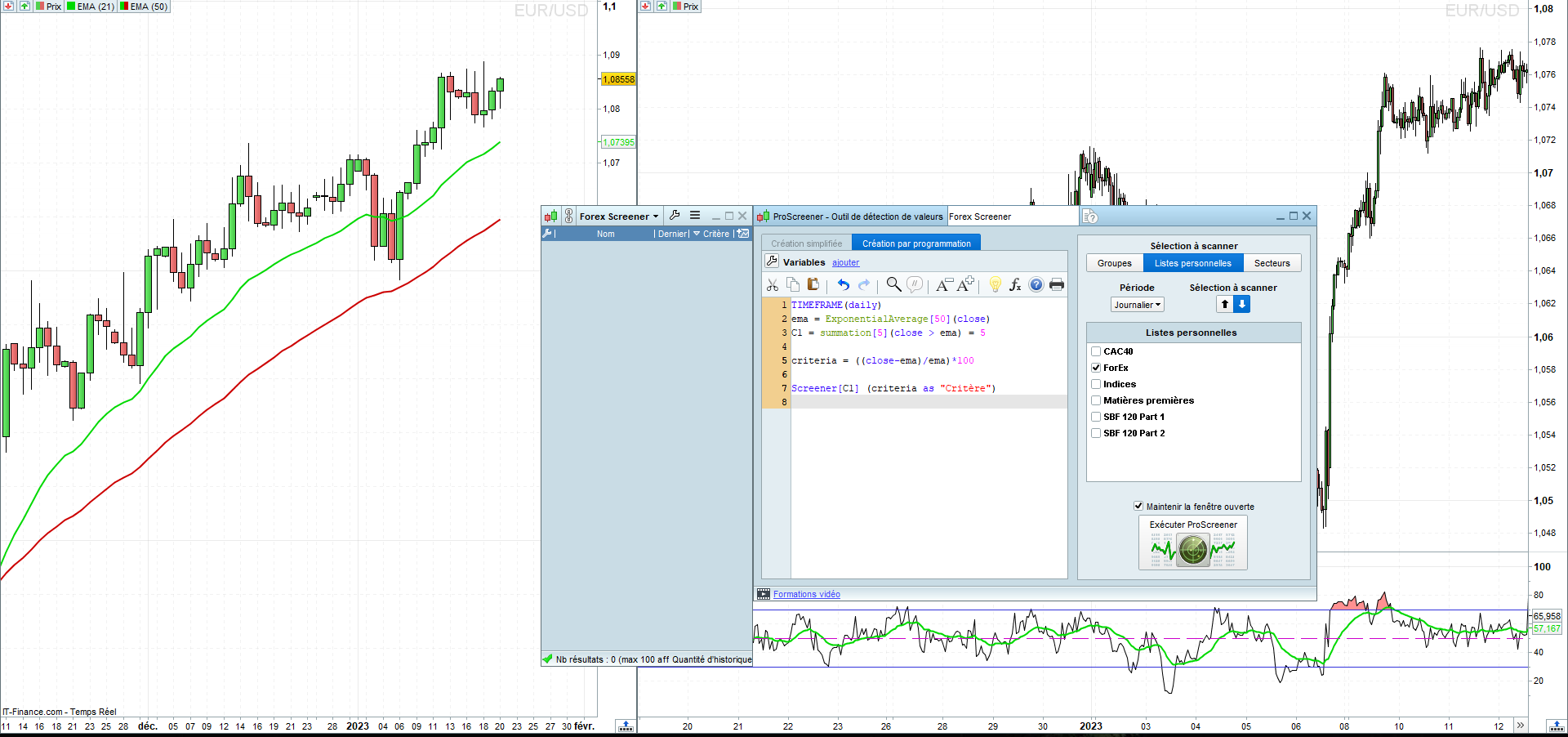Click the Paste clipboard icon in editor toolbar
Screen dimensions: 1568x737
click(813, 284)
